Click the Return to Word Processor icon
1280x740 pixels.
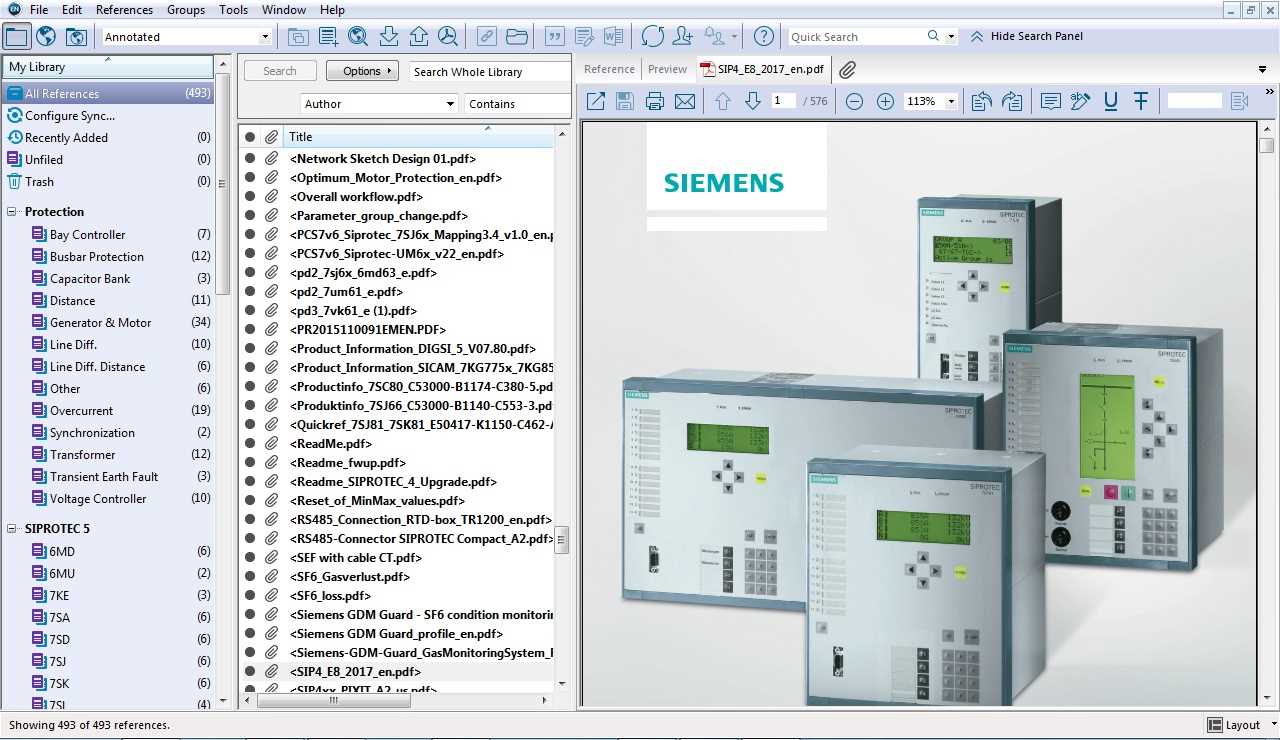click(x=614, y=37)
